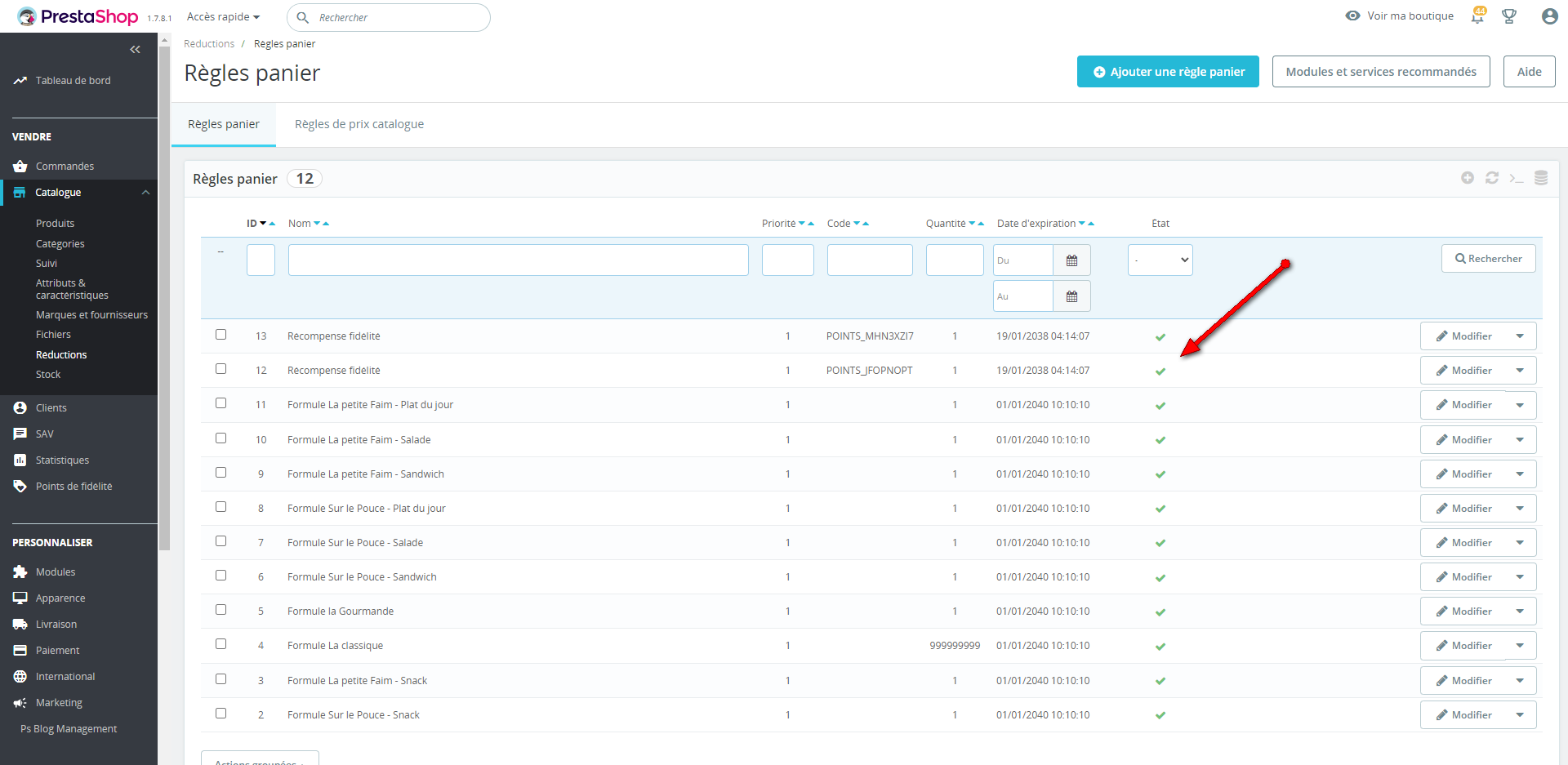Image resolution: width=1568 pixels, height=765 pixels.
Task: Expand Modifier dropdown arrow for rule 12
Action: click(x=1520, y=371)
